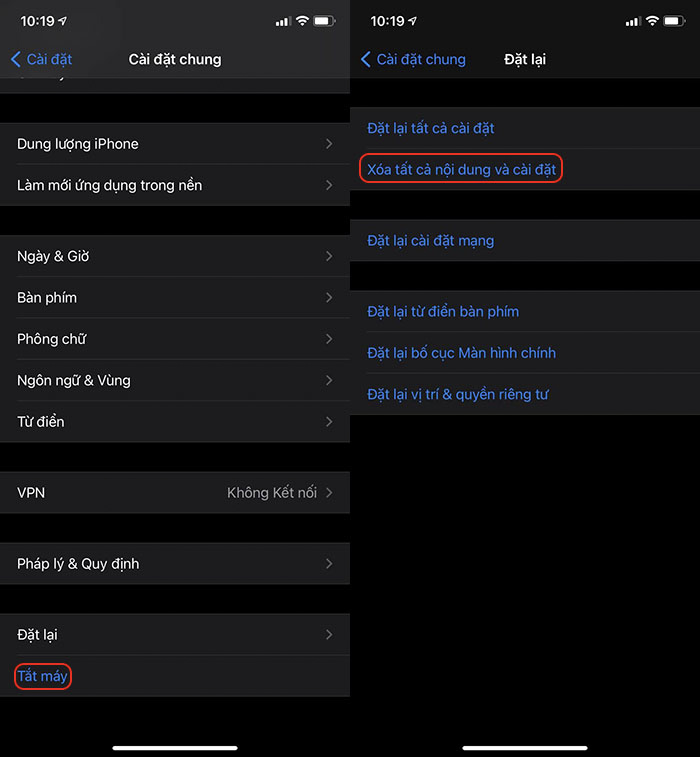This screenshot has width=700, height=757.
Task: Expand Ngày & Giờ chevron
Action: point(329,256)
